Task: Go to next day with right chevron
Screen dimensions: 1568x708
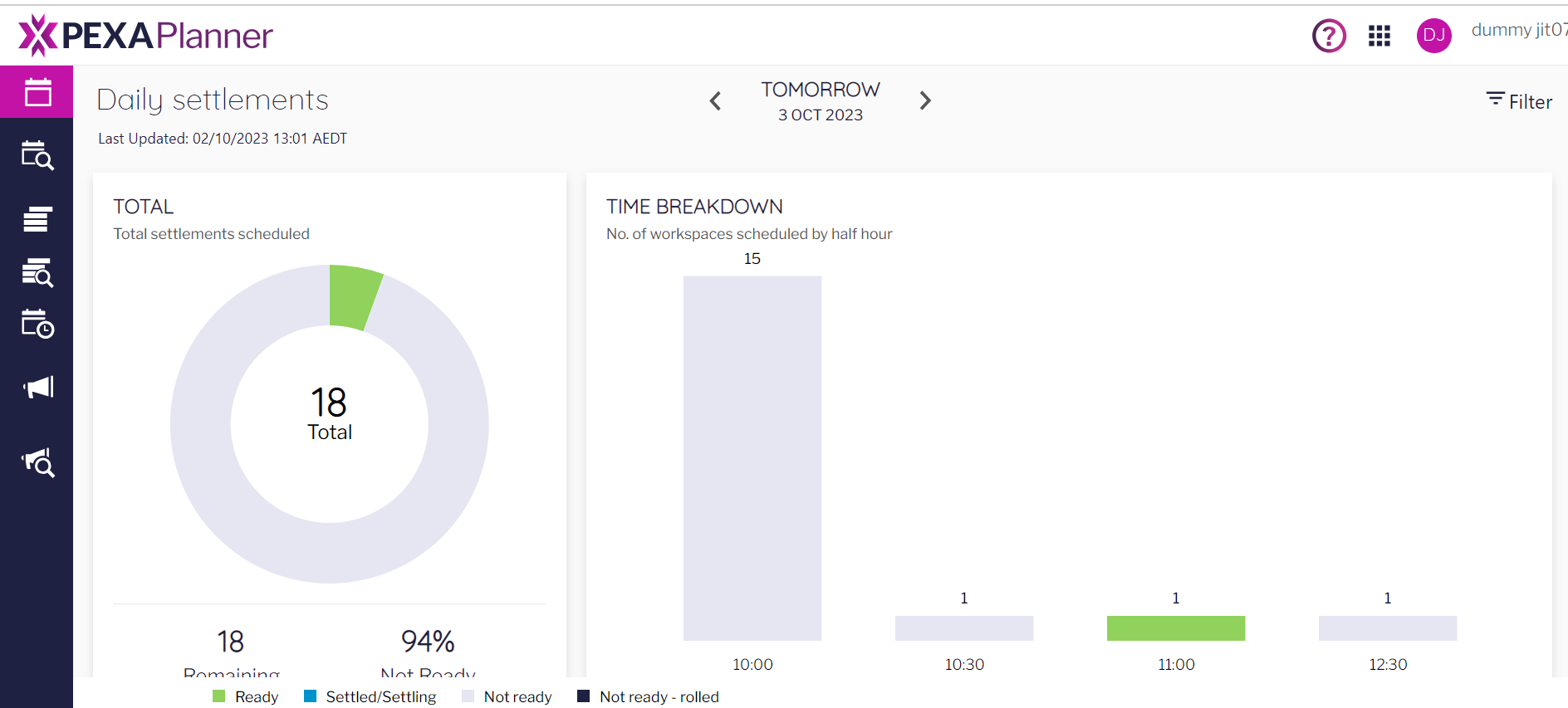Action: coord(925,101)
